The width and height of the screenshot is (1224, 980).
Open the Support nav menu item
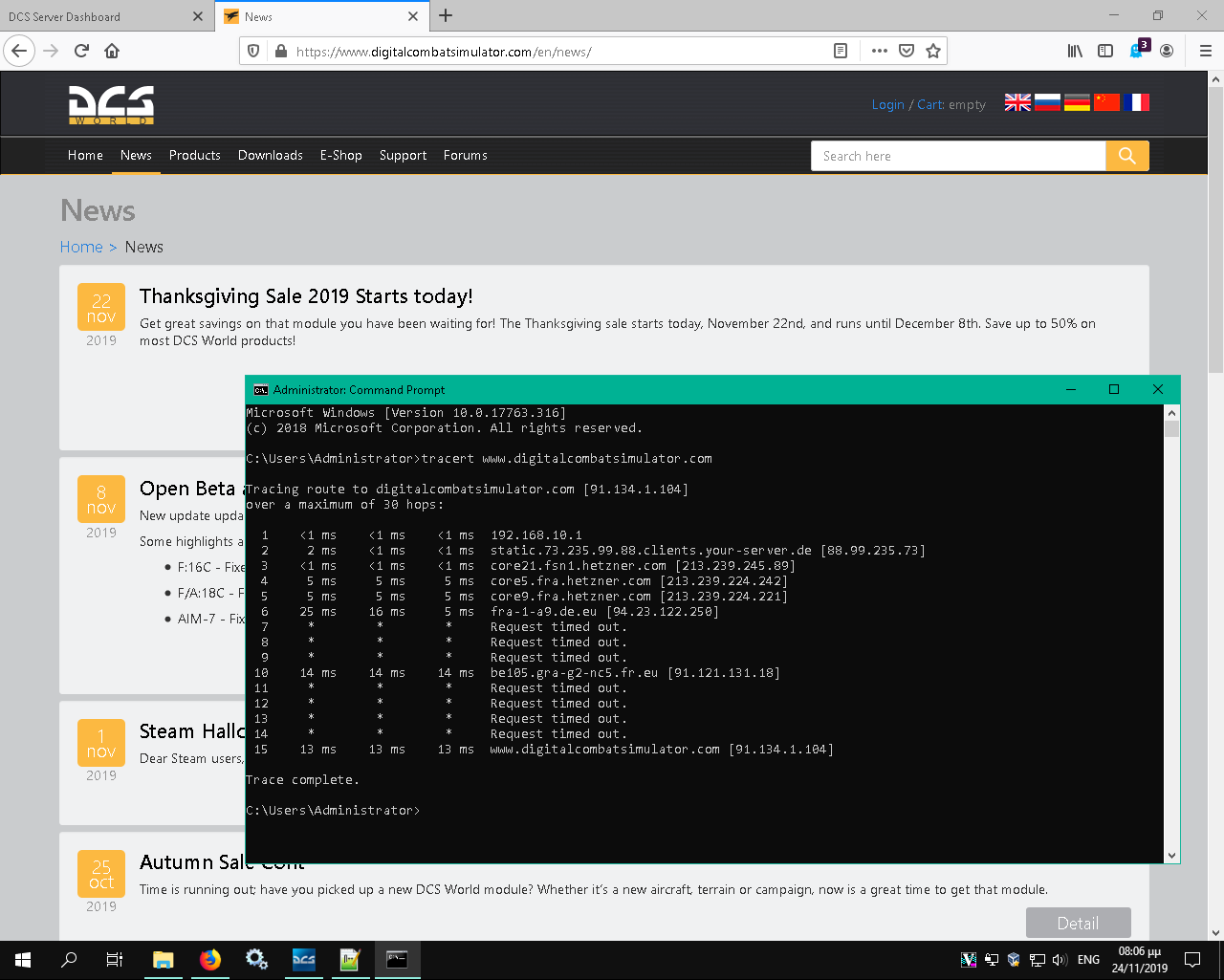point(403,155)
